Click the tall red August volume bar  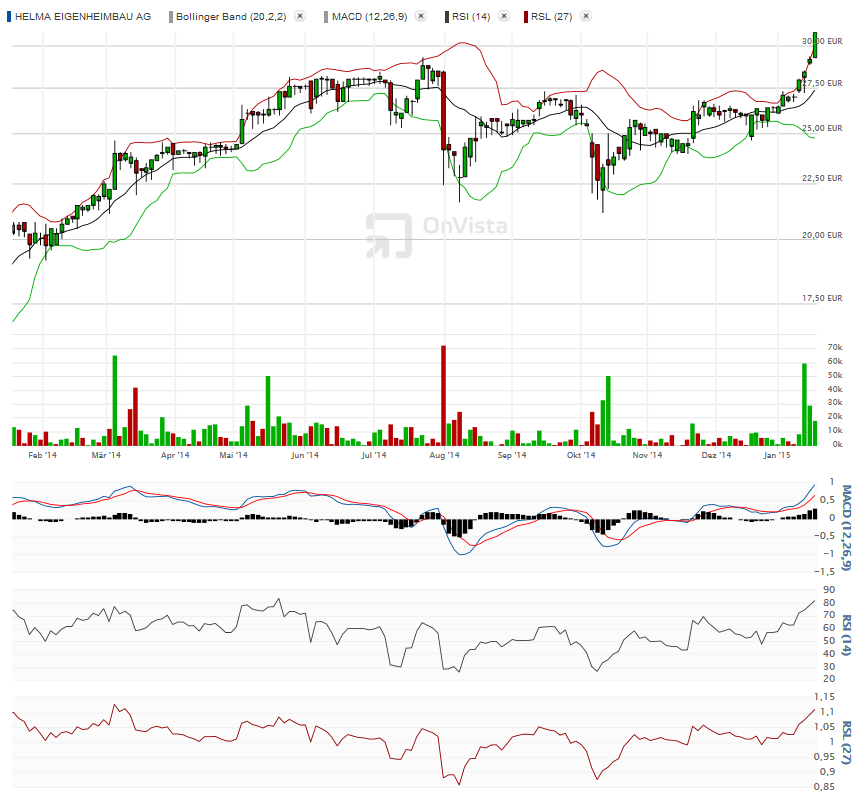point(443,396)
